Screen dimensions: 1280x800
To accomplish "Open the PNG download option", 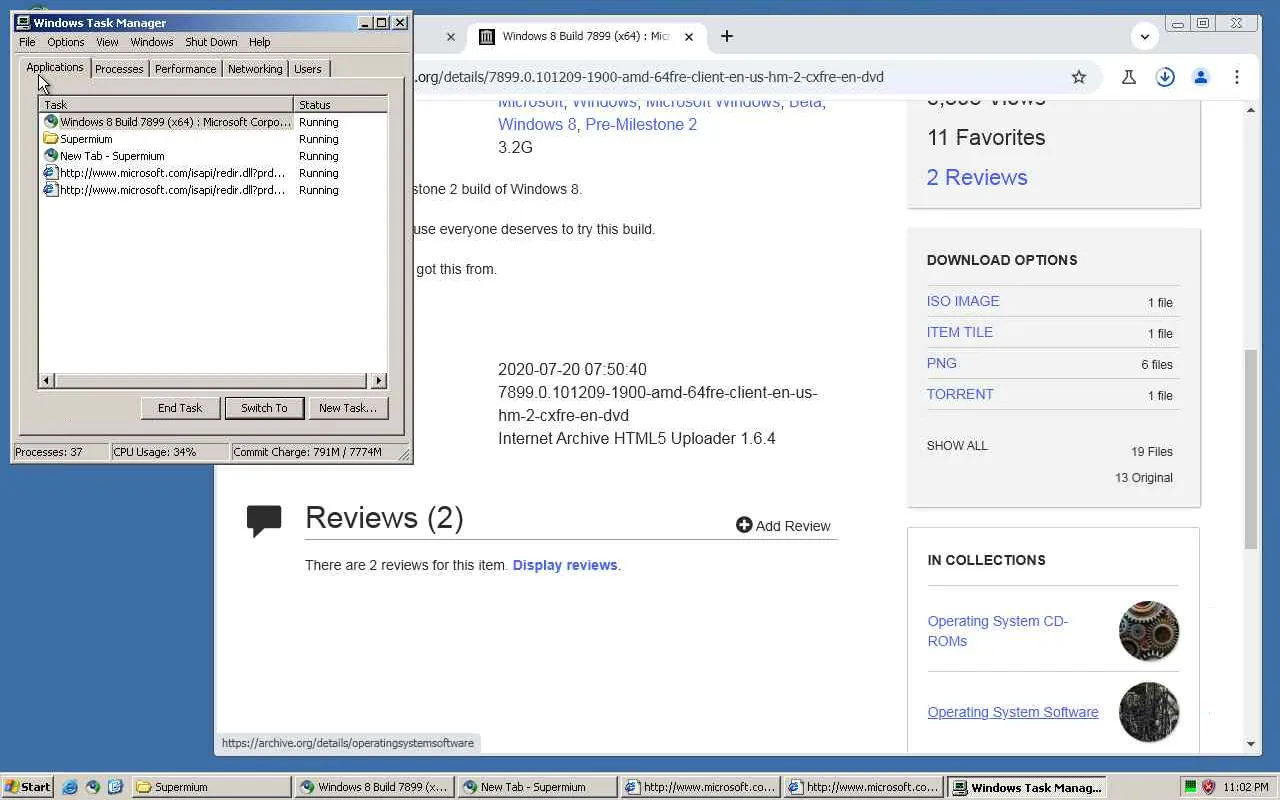I will coord(942,363).
